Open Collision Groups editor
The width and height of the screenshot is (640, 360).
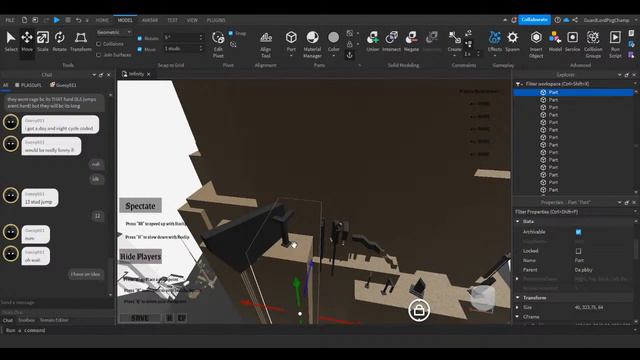[x=593, y=44]
